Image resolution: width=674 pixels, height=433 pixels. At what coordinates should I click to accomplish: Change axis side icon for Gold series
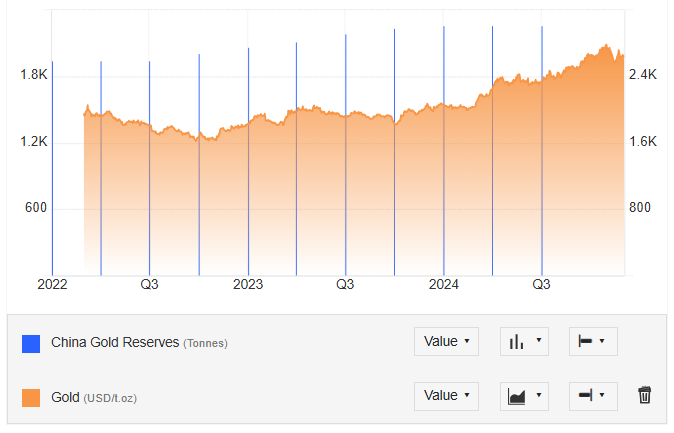click(x=592, y=395)
